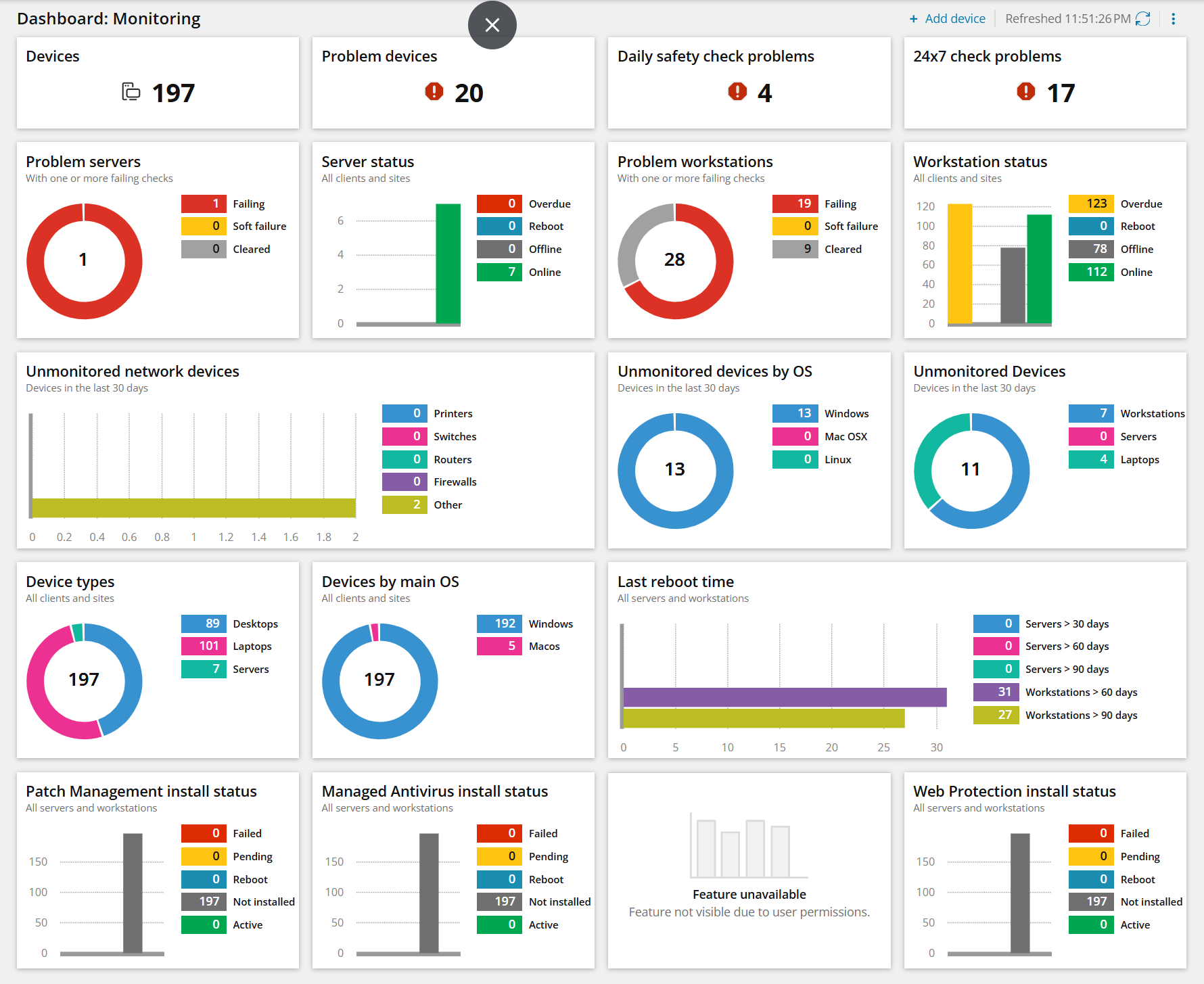
Task: Click the Firewalls legend entry
Action: pos(430,482)
